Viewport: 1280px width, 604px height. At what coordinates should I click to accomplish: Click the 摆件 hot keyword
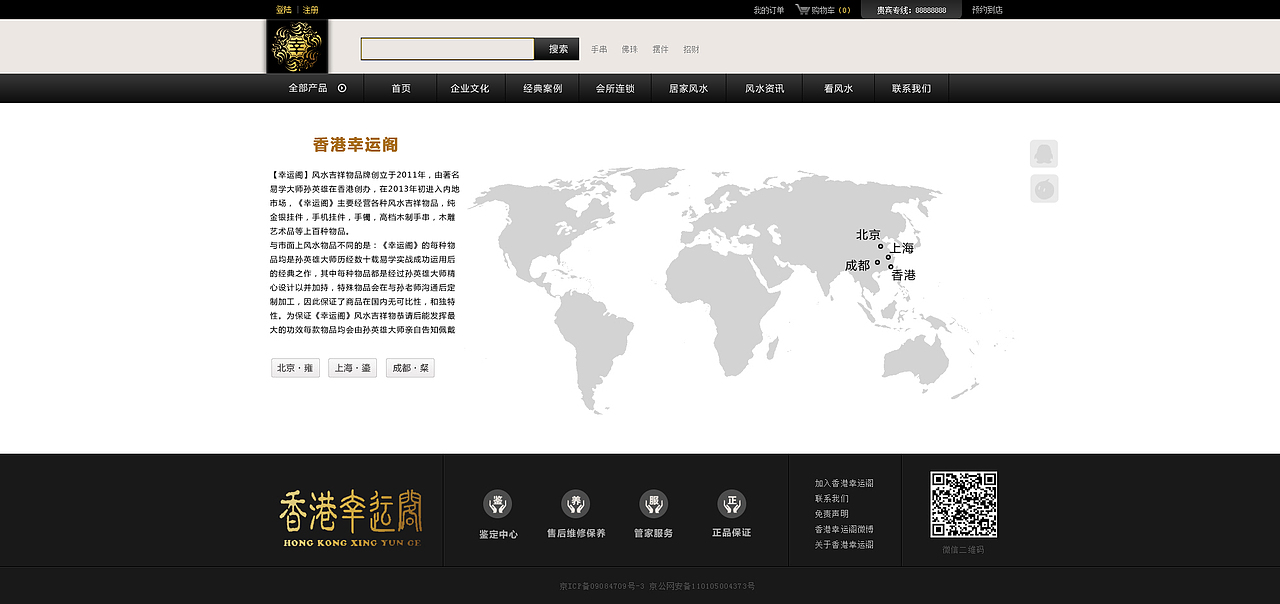(660, 49)
